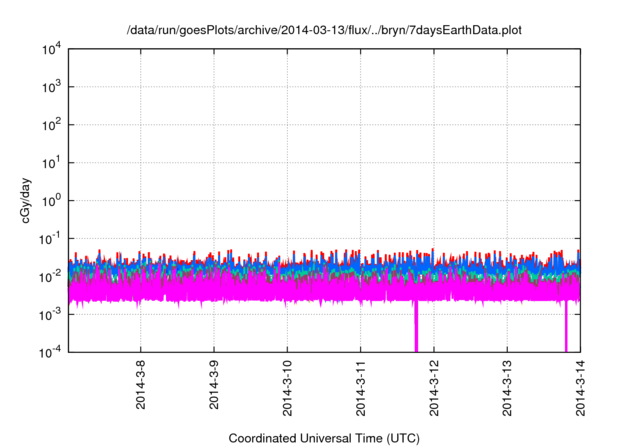Click the cGy/day y-axis label

(26, 200)
